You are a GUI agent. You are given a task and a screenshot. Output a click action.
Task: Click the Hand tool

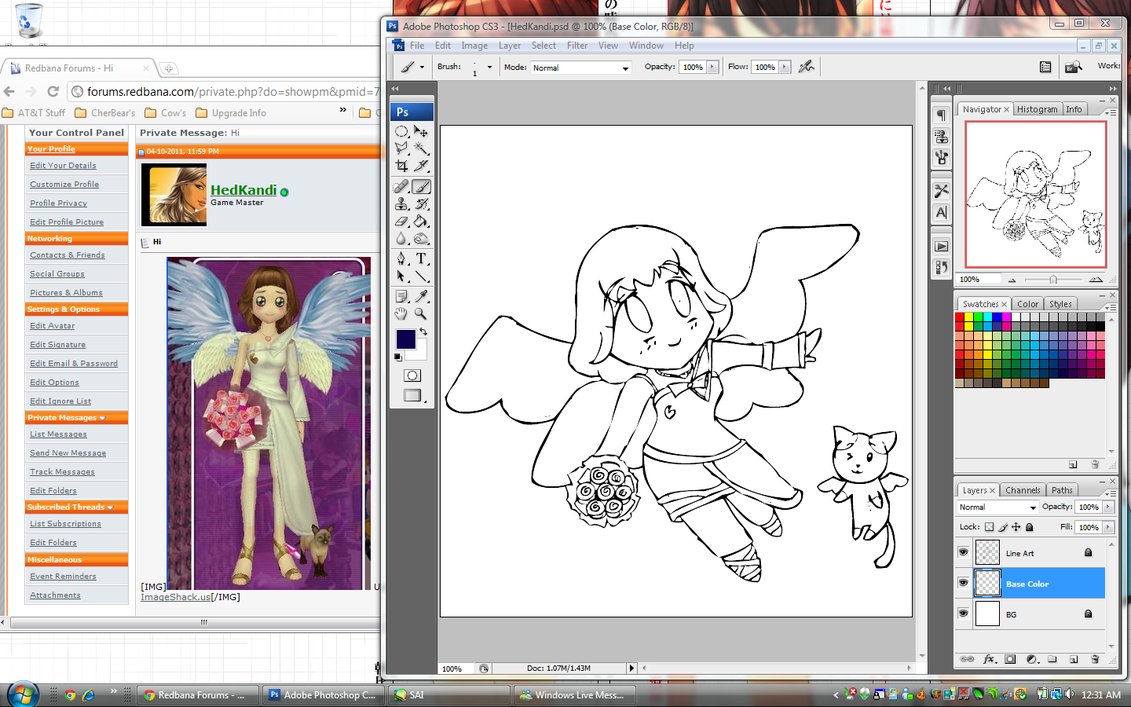401,313
